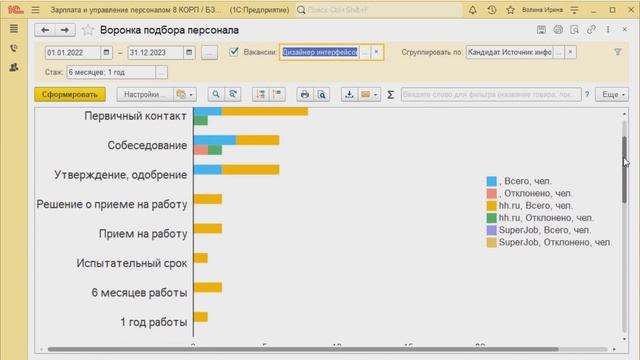Screen dimensions: 640x360
Task: Save report to file download icon
Action: (349, 94)
